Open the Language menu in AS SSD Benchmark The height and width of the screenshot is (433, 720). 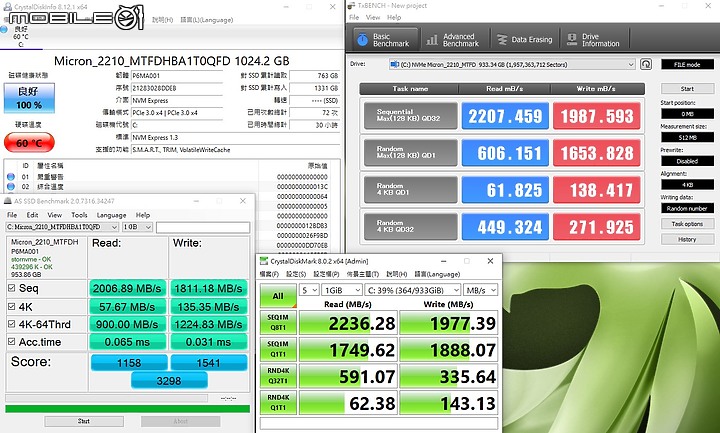click(111, 215)
